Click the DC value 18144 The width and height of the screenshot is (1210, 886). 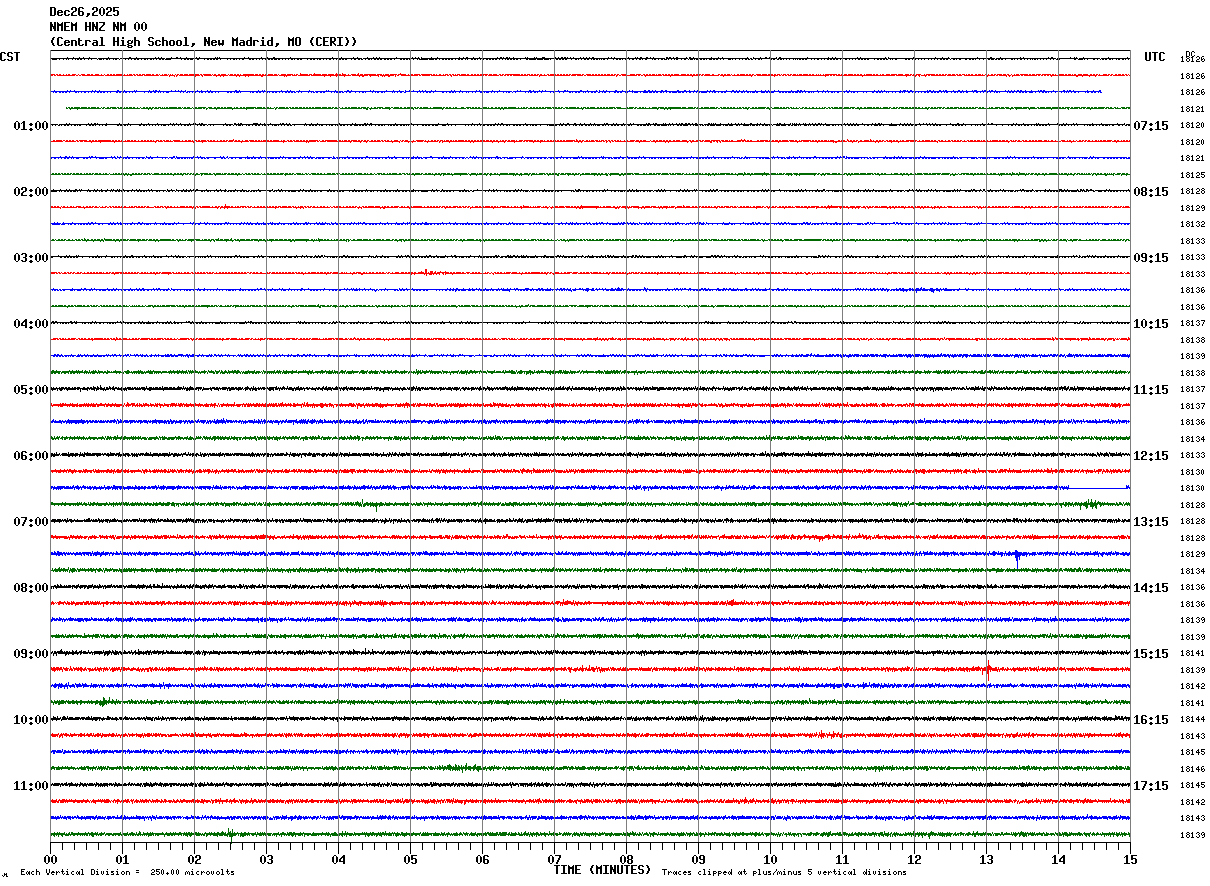click(x=1192, y=720)
